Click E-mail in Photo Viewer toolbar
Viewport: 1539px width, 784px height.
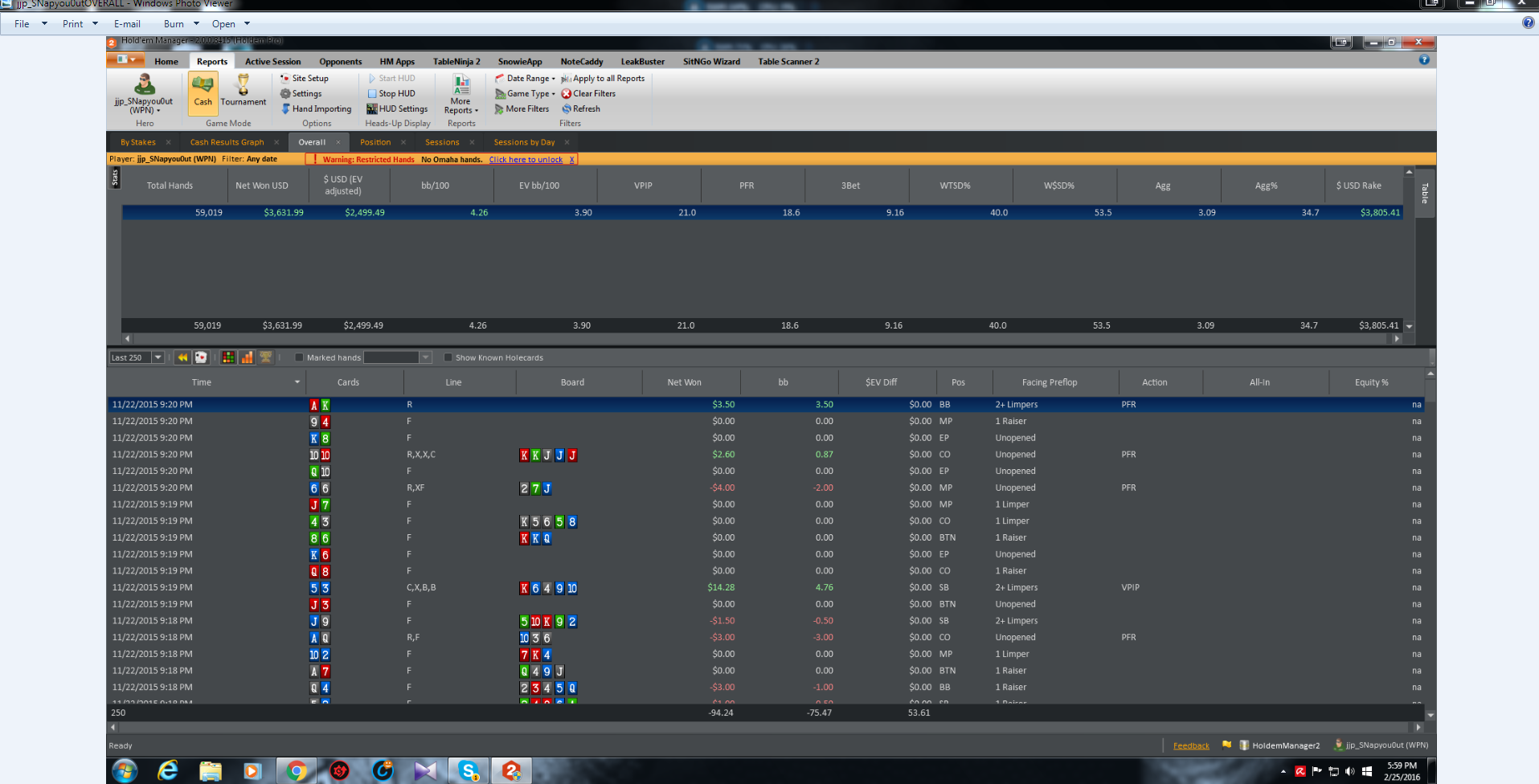[x=127, y=23]
